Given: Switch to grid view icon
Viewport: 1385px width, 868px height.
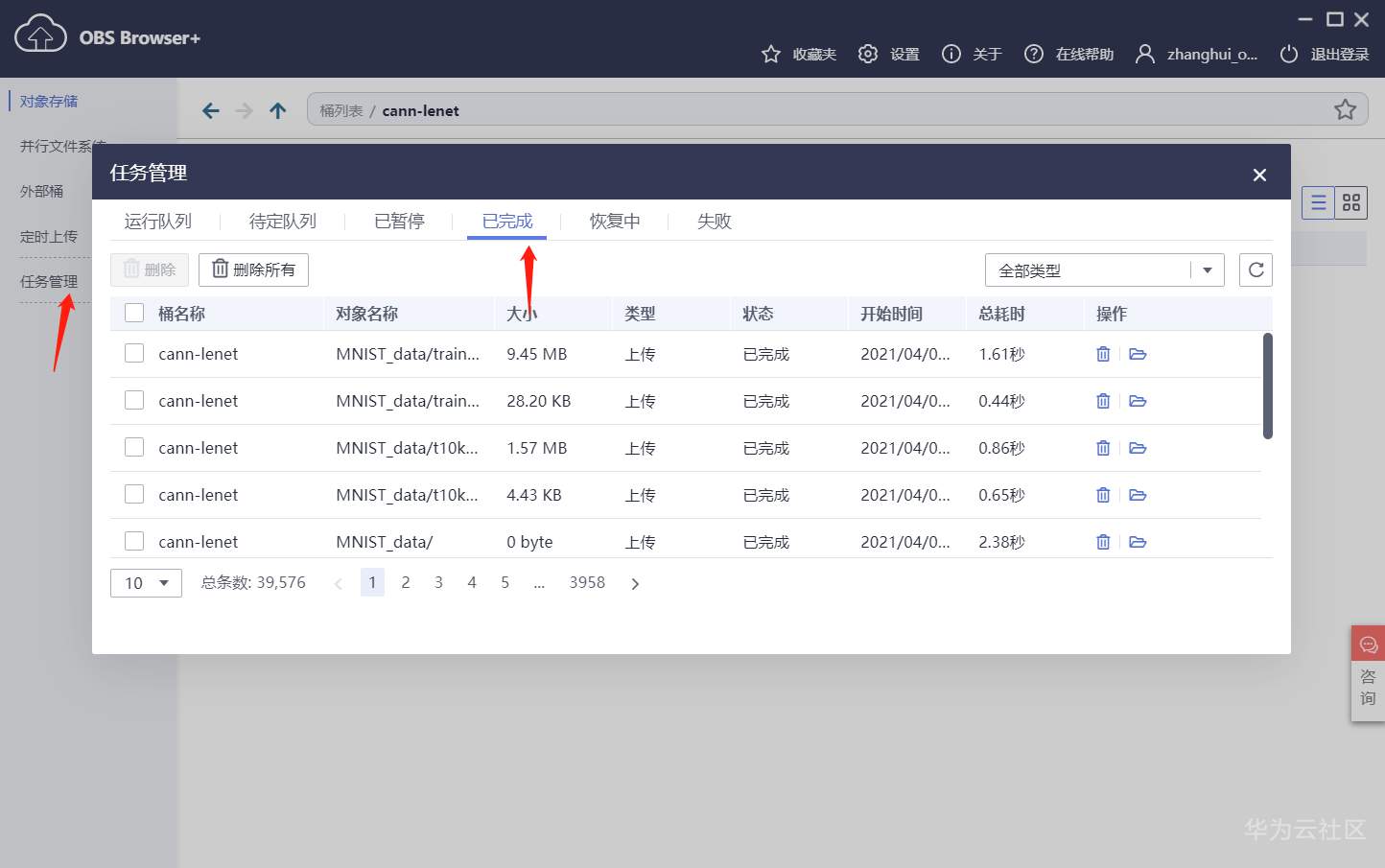Looking at the screenshot, I should click(x=1351, y=202).
